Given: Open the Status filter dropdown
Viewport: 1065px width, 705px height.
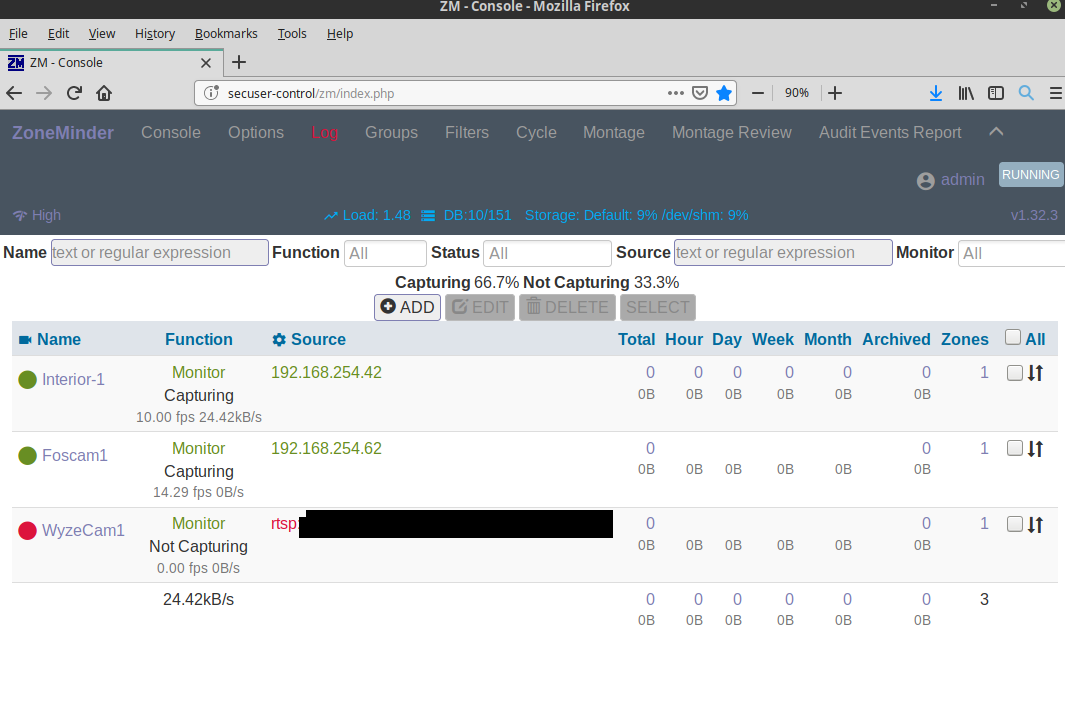Looking at the screenshot, I should [547, 253].
